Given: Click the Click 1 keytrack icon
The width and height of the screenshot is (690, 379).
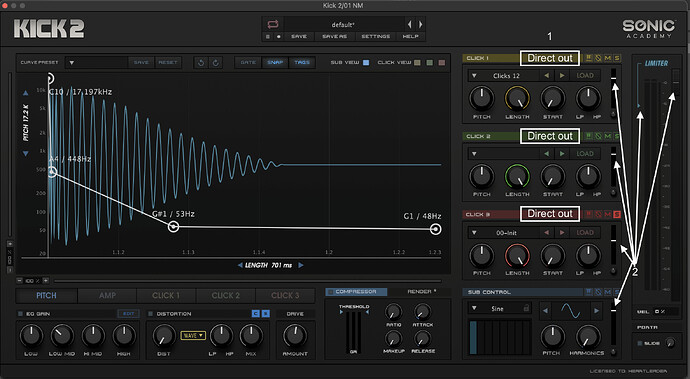Looking at the screenshot, I should coord(589,58).
